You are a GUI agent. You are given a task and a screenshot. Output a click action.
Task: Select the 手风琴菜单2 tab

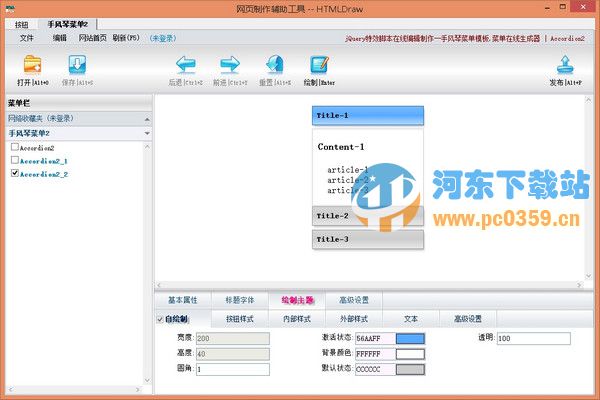tap(67, 24)
